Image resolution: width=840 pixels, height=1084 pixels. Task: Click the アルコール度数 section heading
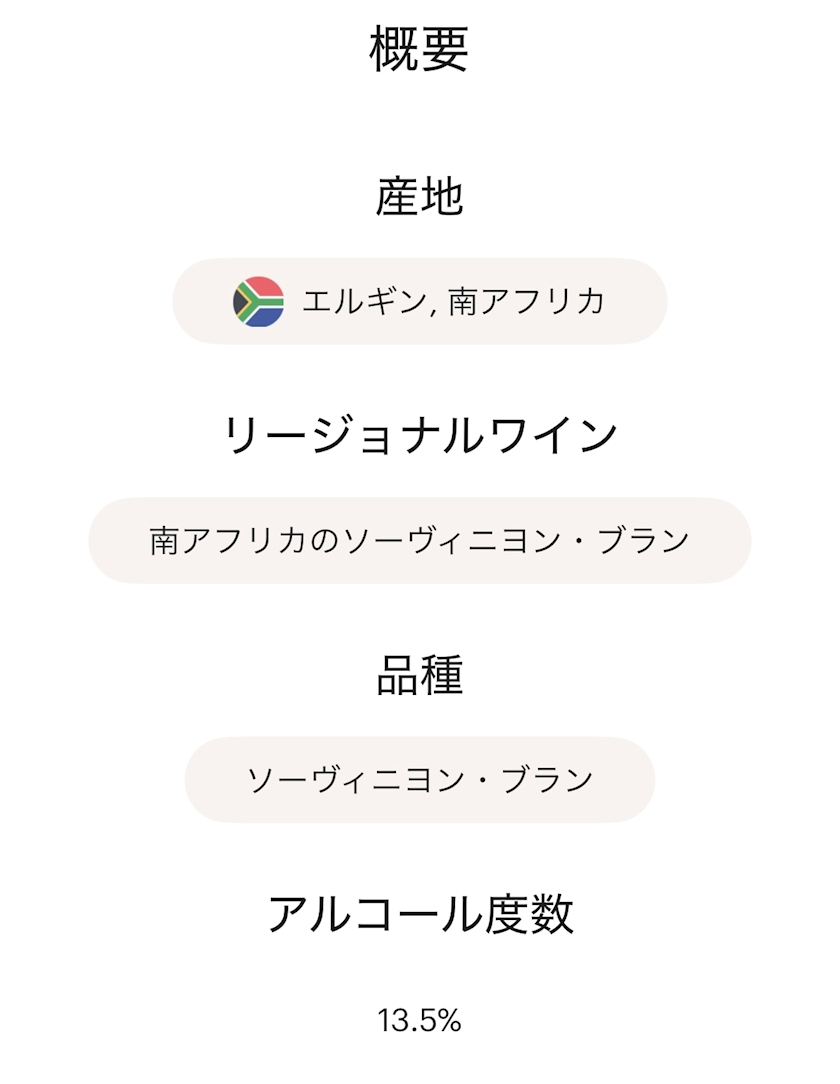(420, 914)
